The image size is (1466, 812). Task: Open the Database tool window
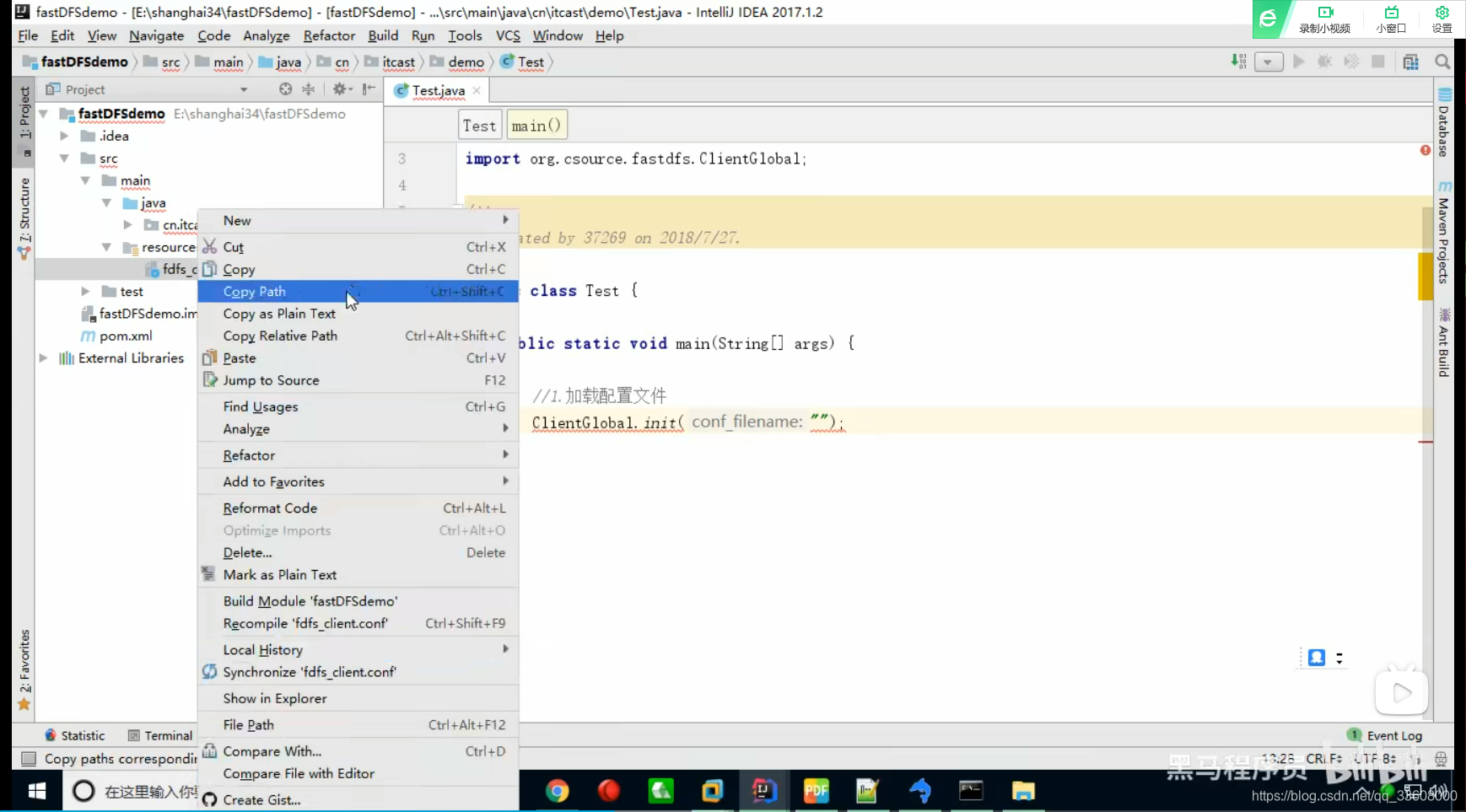1444,122
